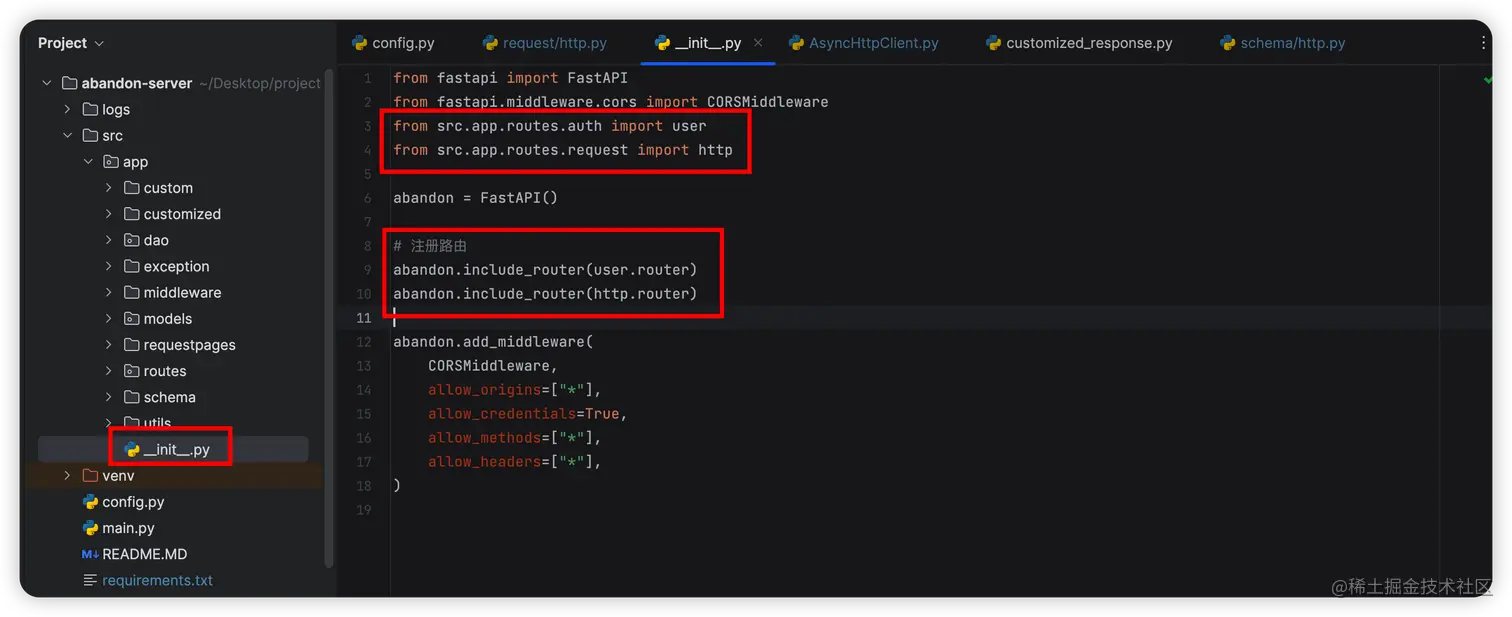1512x617 pixels.
Task: Click line number 3 in the gutter
Action: coord(367,126)
